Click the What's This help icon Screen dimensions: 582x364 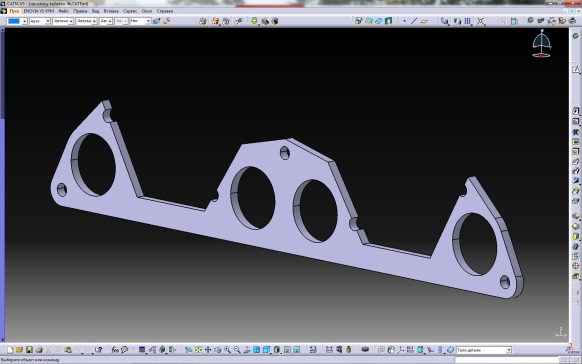(98, 350)
